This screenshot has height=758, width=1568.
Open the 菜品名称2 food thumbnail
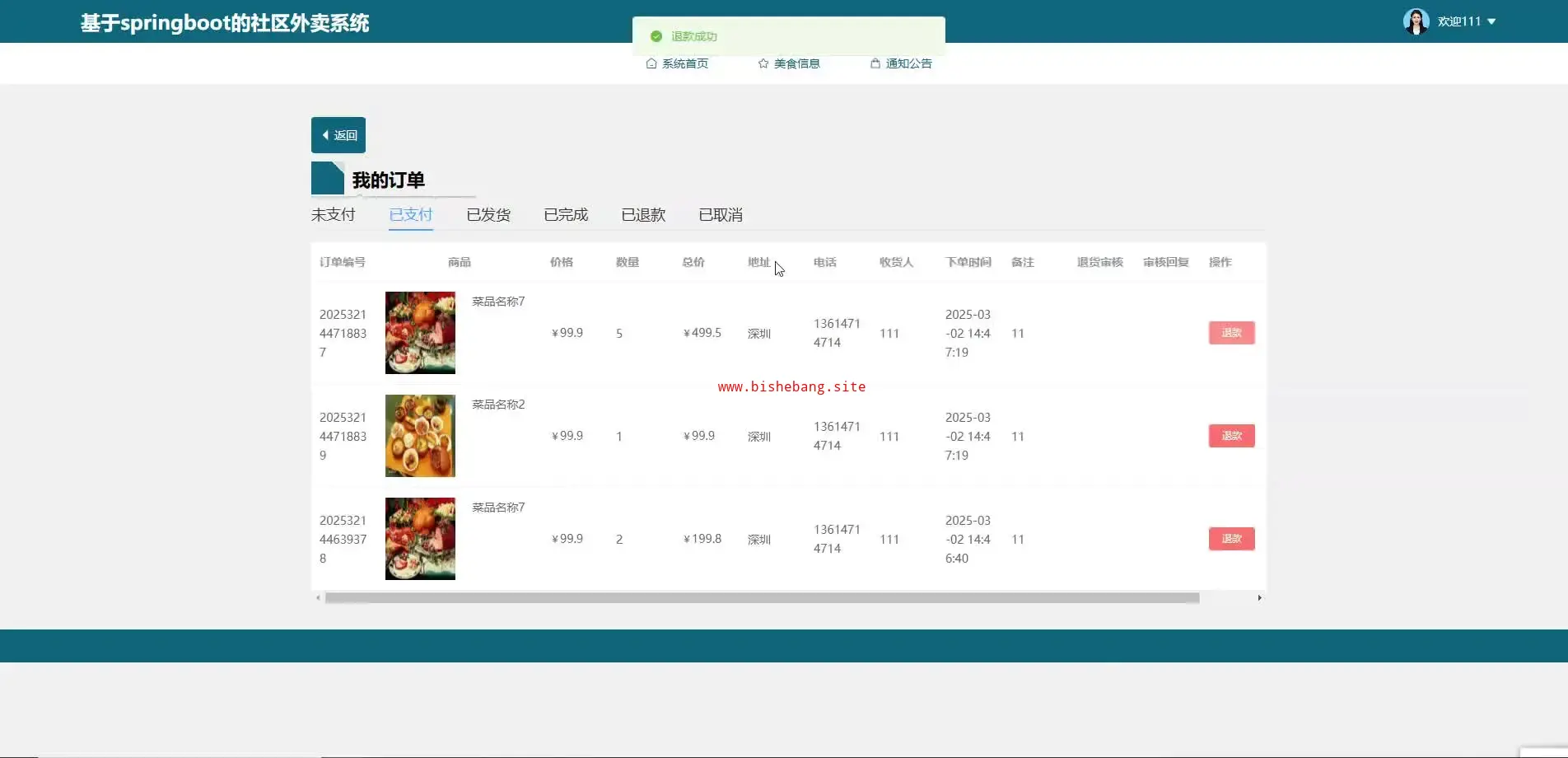(x=420, y=436)
